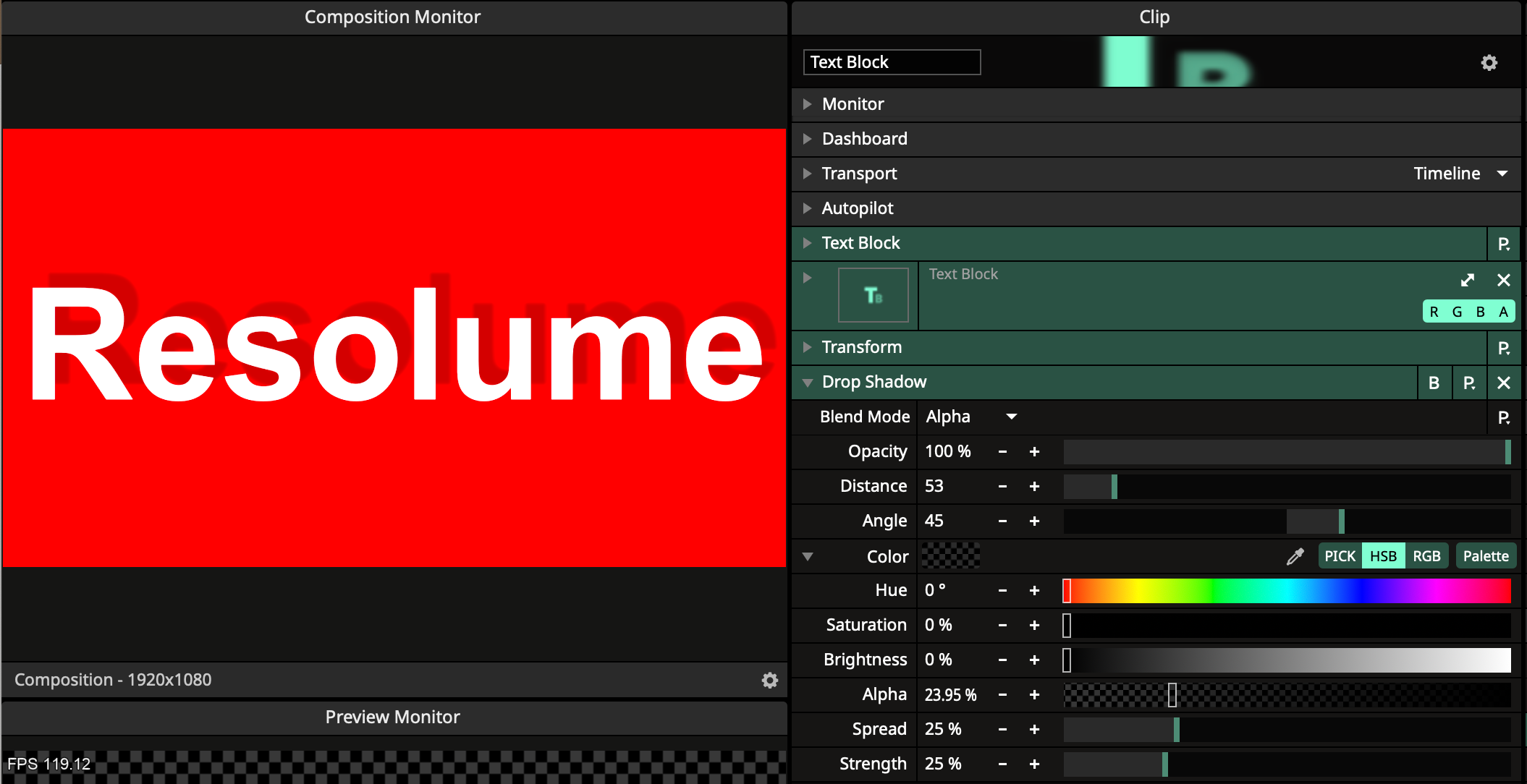Toggle the alpha A channel button
1527x784 pixels.
pos(1503,312)
